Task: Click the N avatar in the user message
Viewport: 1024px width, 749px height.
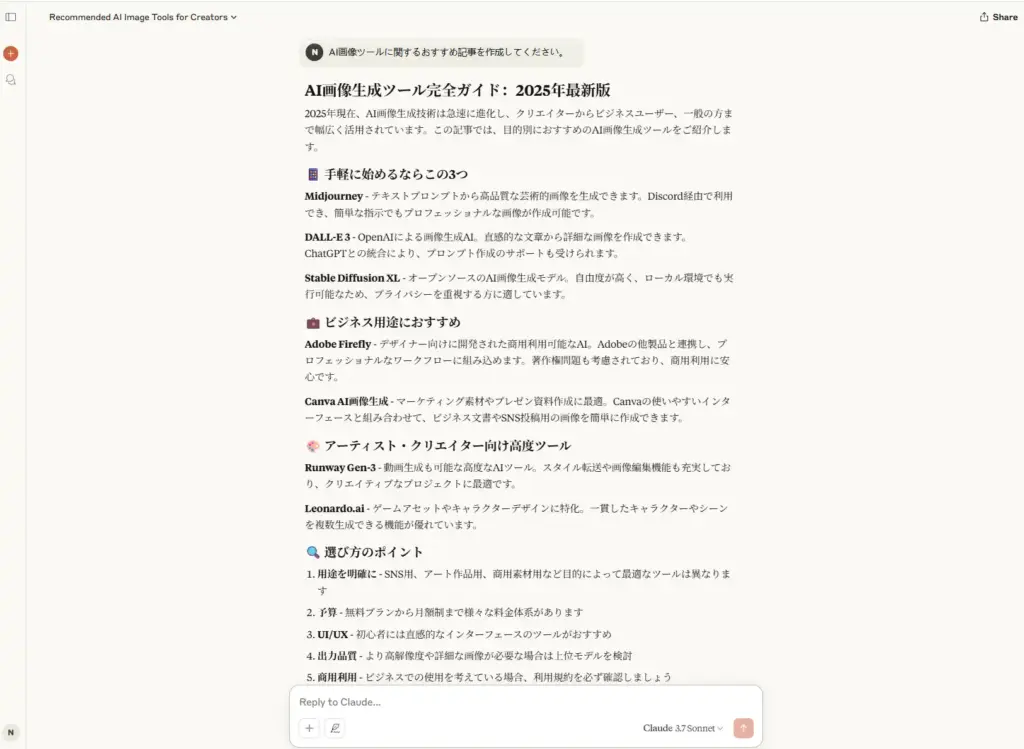Action: 314,52
